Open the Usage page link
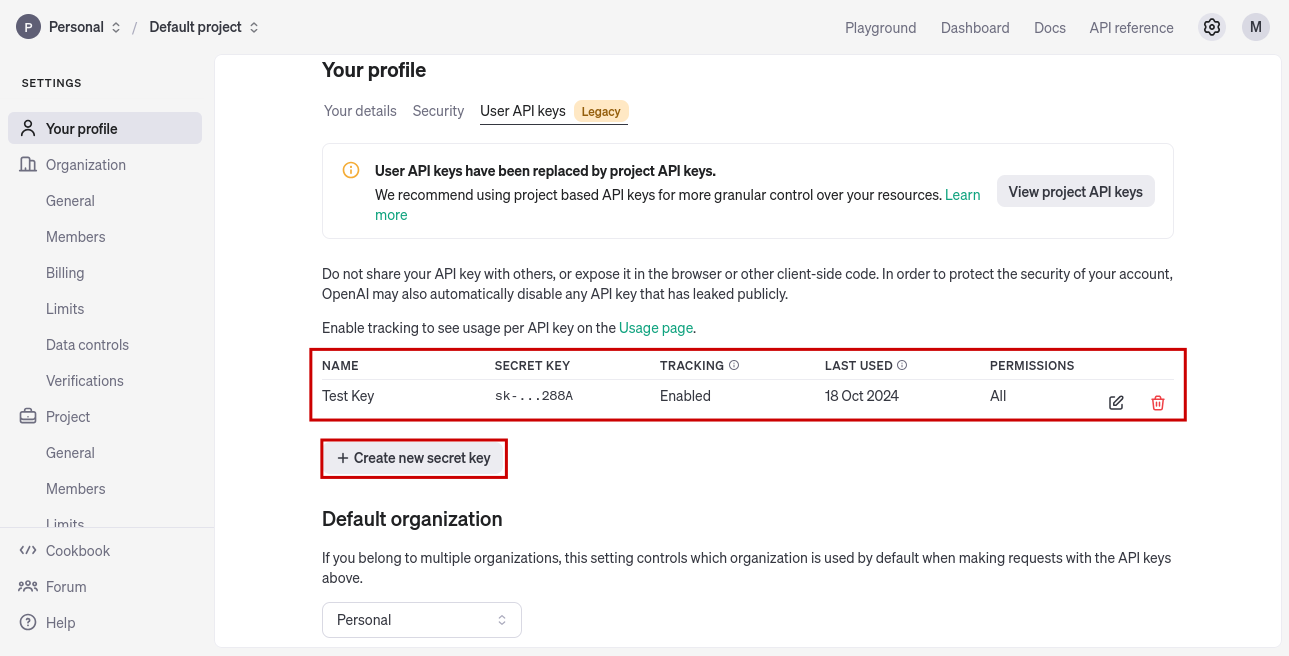 [x=655, y=328]
